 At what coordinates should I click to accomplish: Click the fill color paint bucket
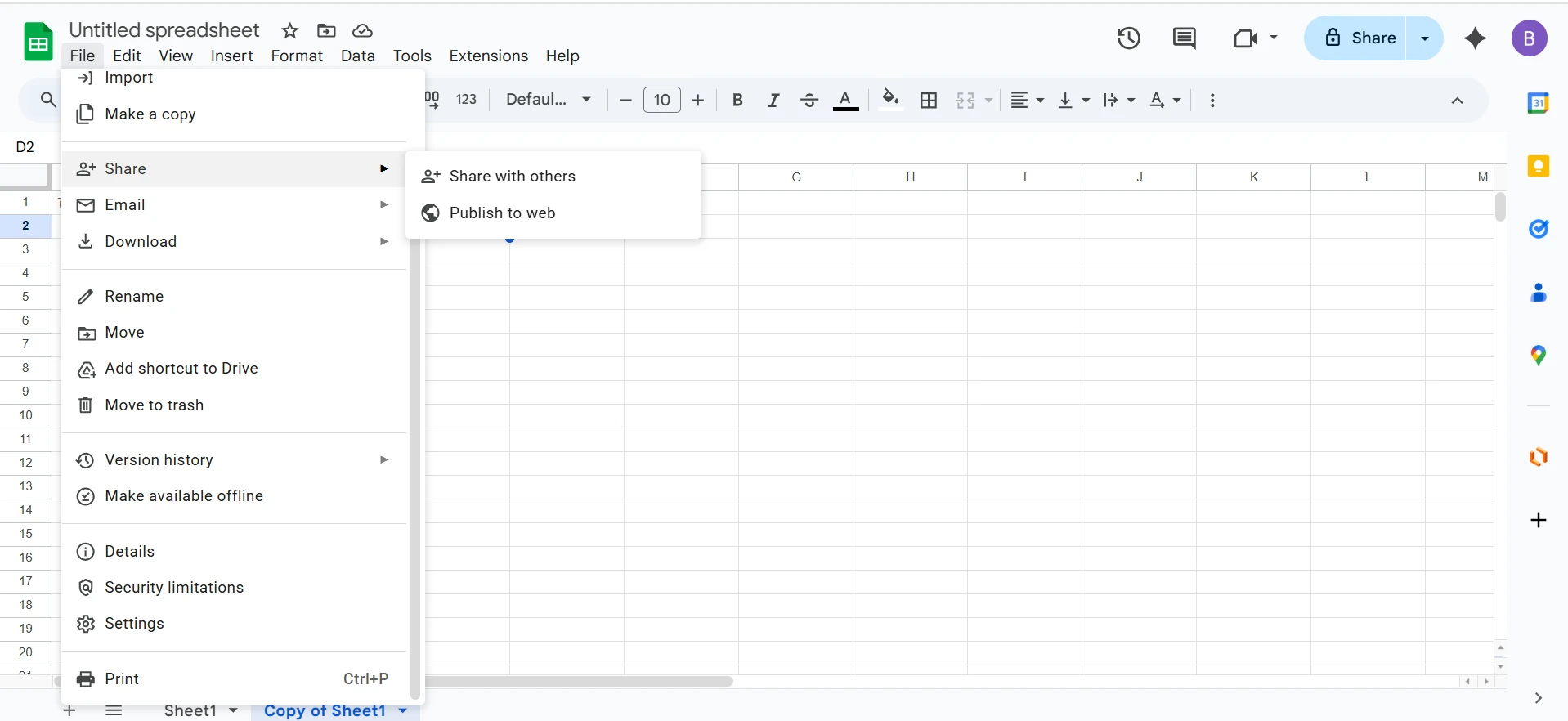pyautogui.click(x=890, y=100)
